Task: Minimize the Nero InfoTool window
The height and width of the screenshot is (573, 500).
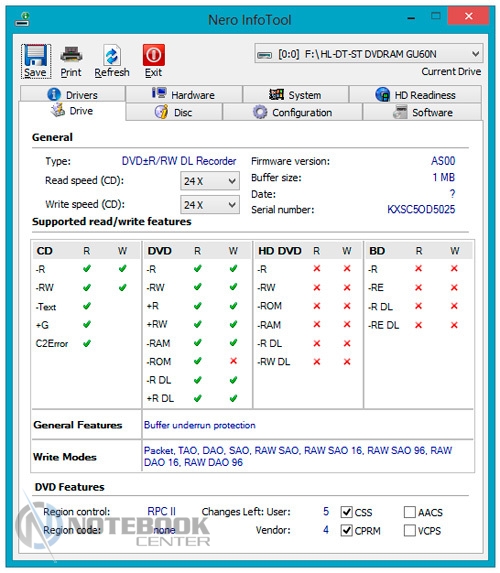Action: click(x=411, y=17)
